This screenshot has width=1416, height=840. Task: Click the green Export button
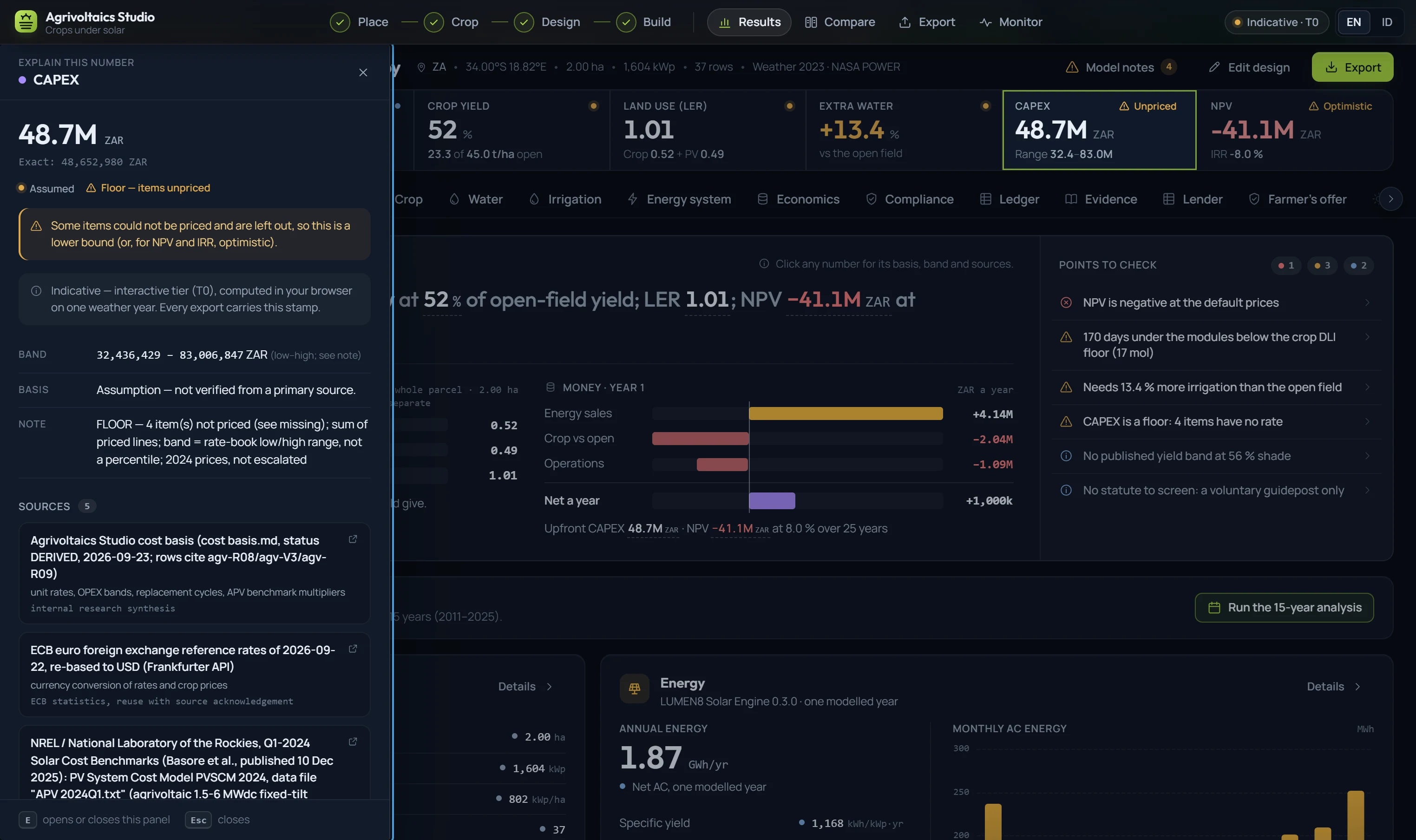coord(1352,67)
